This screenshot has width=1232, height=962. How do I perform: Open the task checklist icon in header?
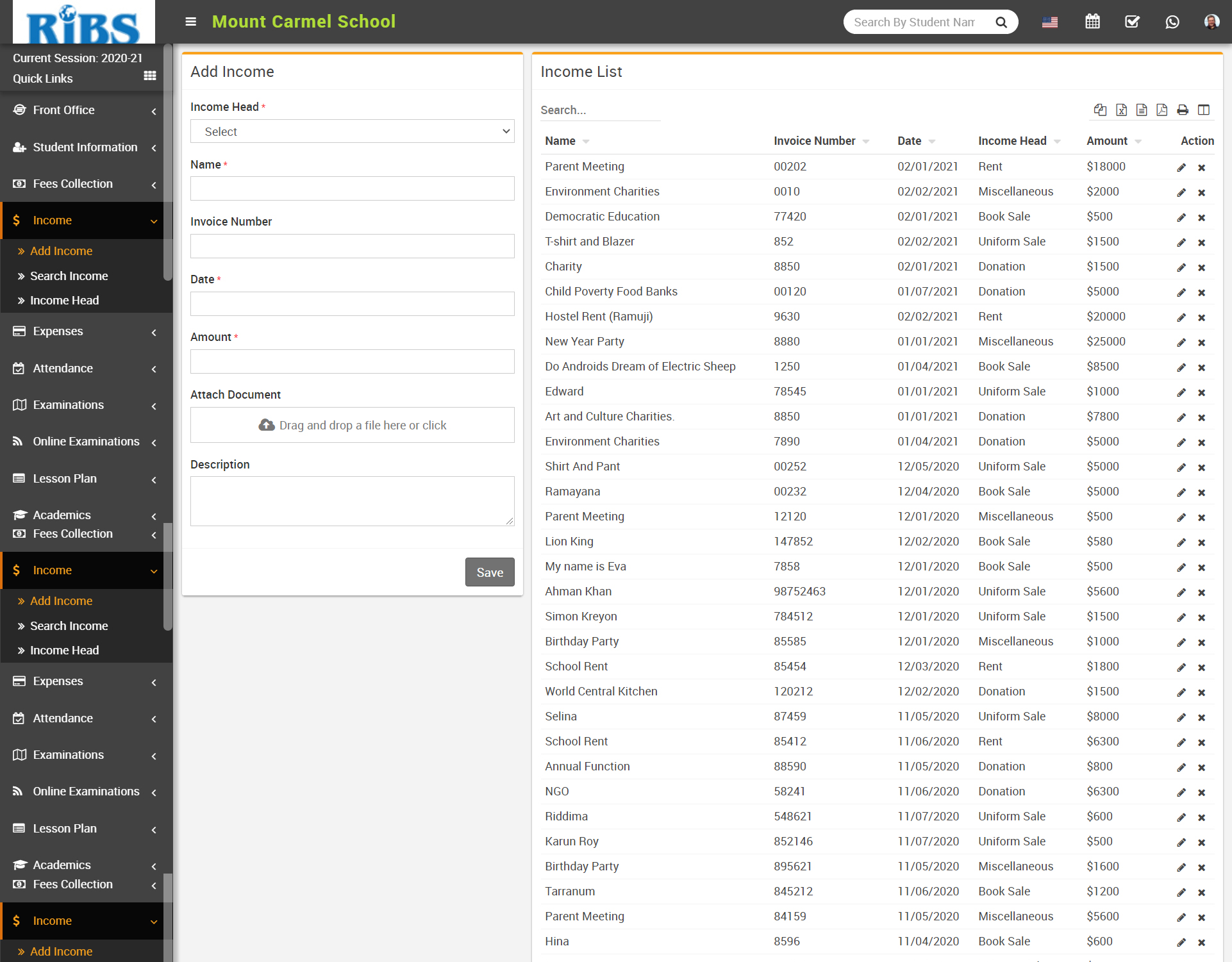[x=1133, y=22]
